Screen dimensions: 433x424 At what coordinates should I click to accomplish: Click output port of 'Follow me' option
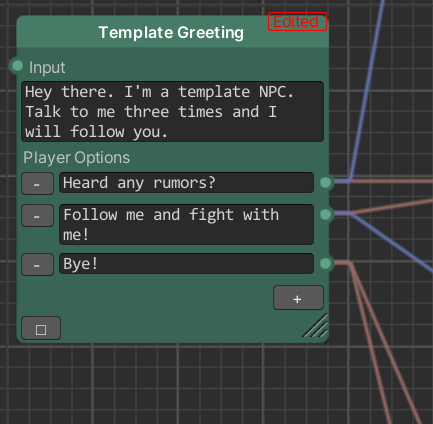click(x=326, y=214)
